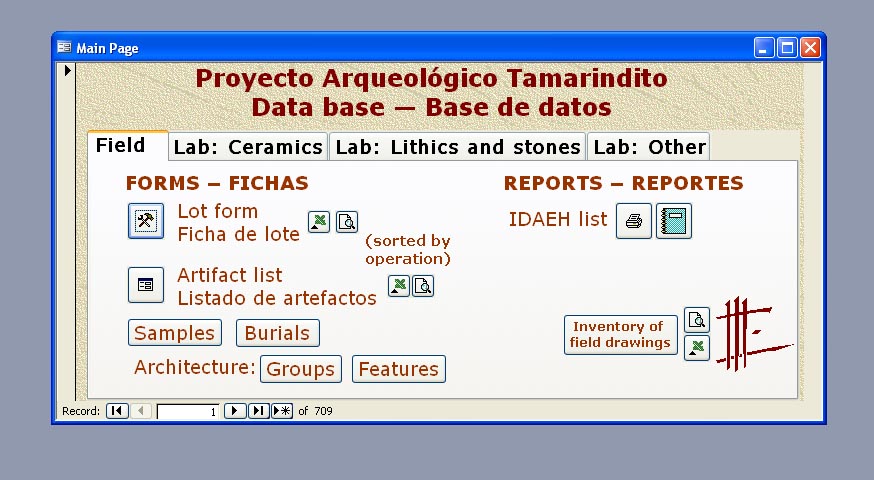Export field drawings inventory to Excel

pos(697,348)
